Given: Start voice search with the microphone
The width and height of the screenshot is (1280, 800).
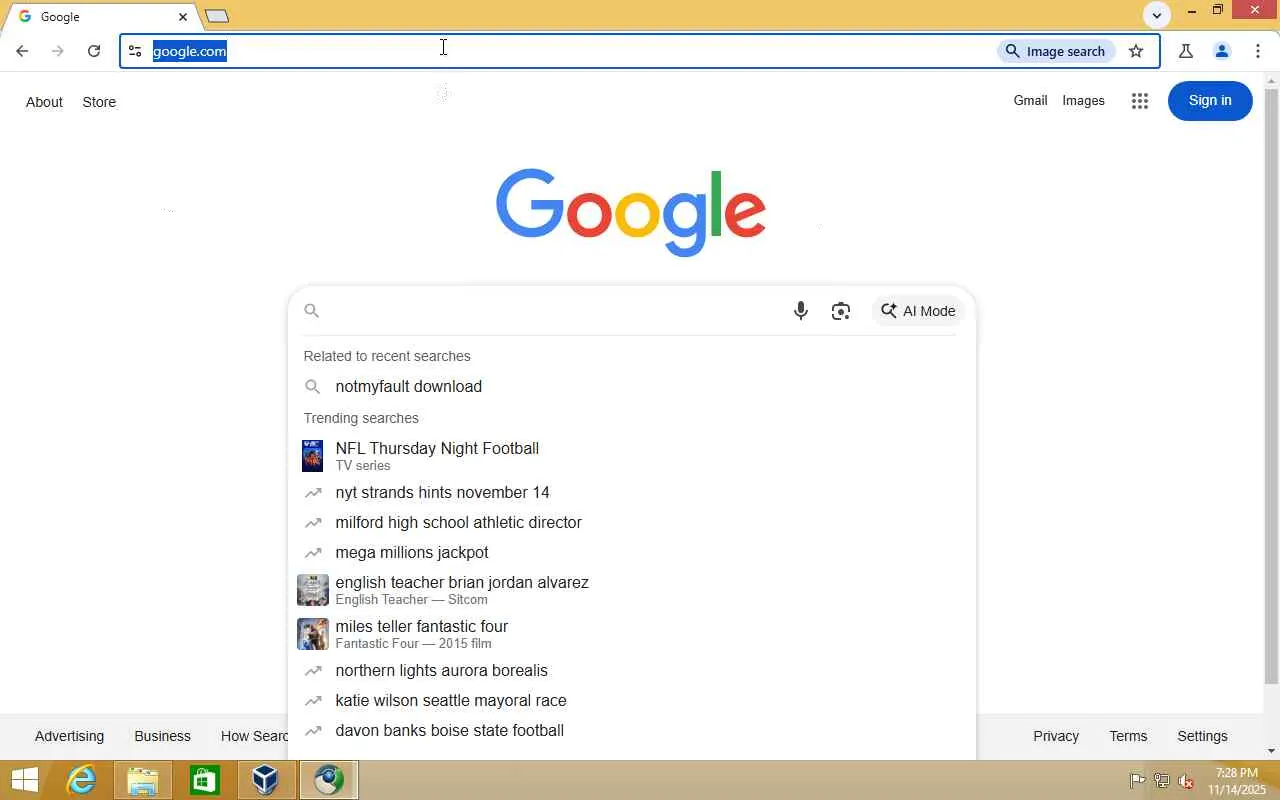Looking at the screenshot, I should click(x=800, y=311).
